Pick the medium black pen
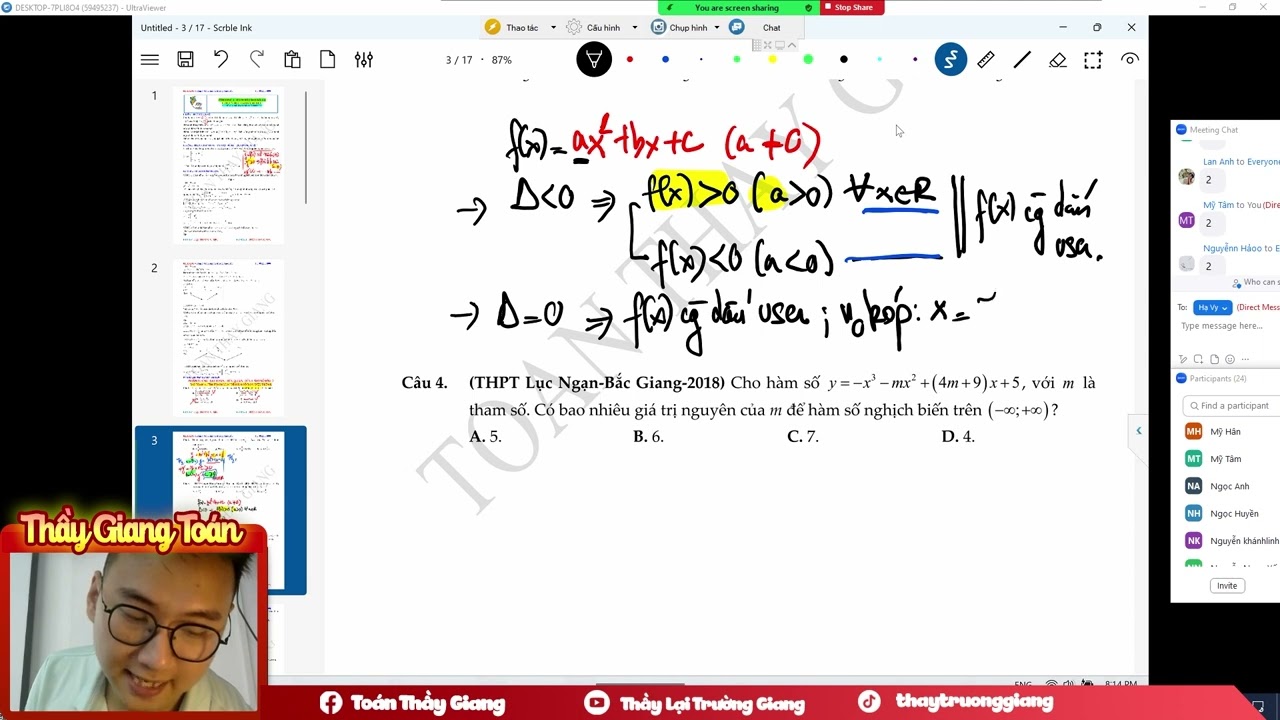Image resolution: width=1280 pixels, height=720 pixels. click(844, 60)
